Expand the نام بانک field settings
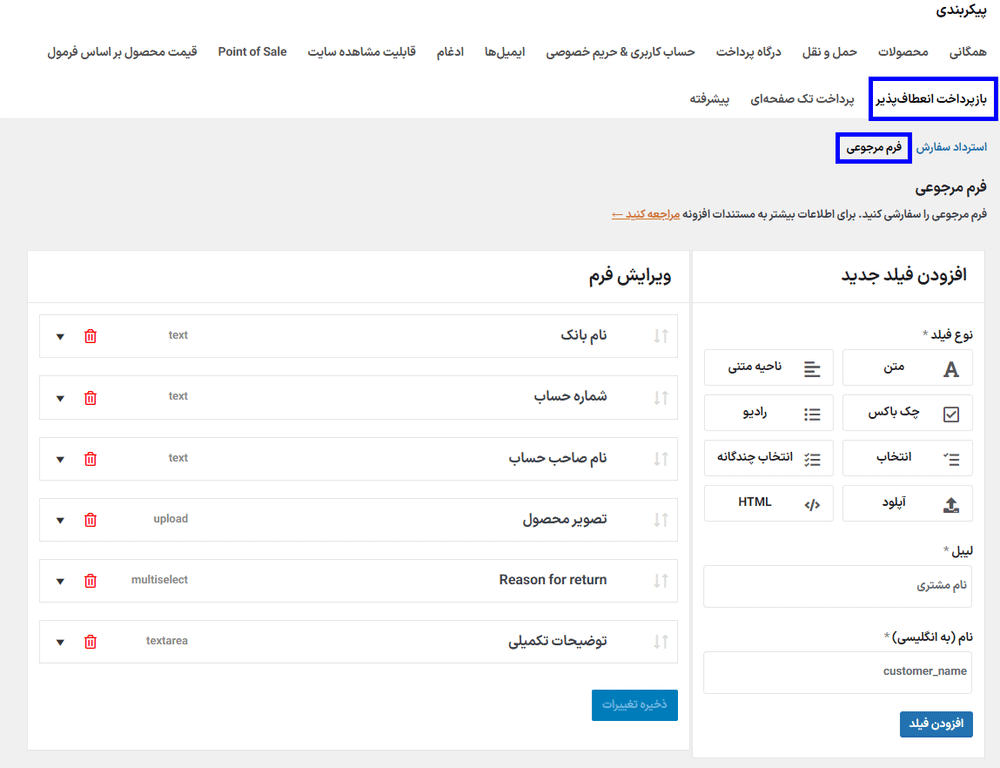Viewport: 1000px width, 768px height. 60,336
